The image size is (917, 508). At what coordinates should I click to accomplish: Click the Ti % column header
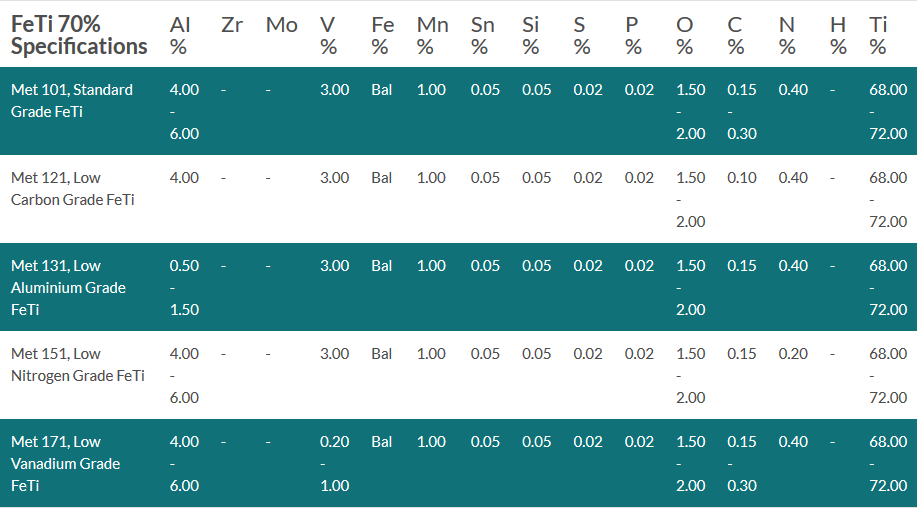[x=878, y=35]
